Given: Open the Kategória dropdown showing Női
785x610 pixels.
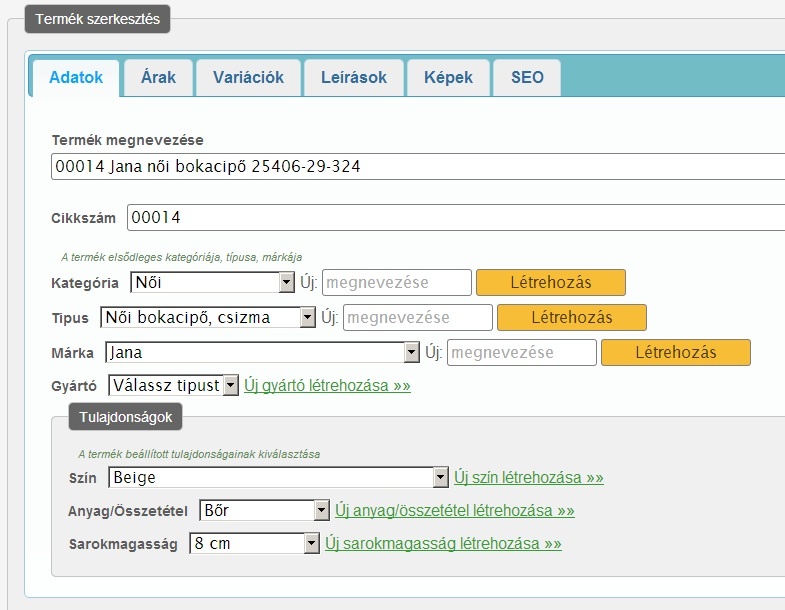Looking at the screenshot, I should [212, 282].
